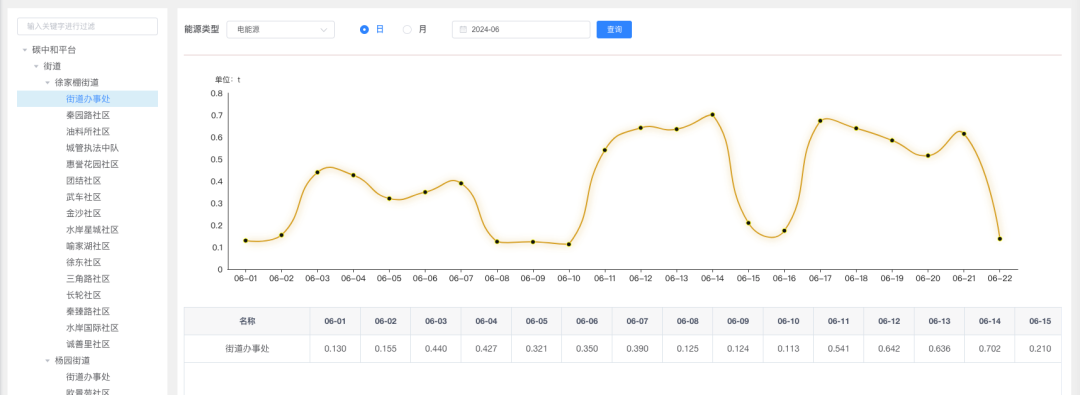Click the 06-22 last data point on chart
Image resolution: width=1080 pixels, height=395 pixels.
pyautogui.click(x=999, y=239)
